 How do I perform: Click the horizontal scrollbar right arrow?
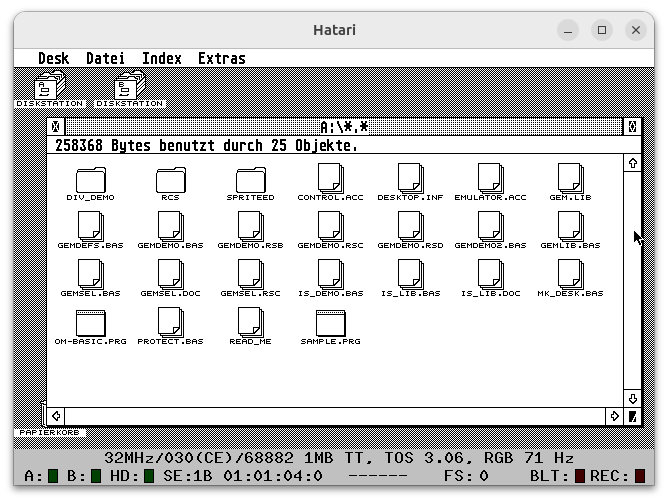(614, 416)
